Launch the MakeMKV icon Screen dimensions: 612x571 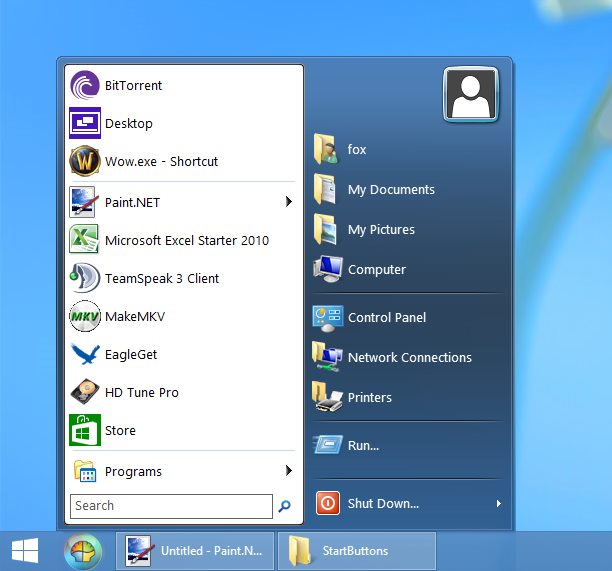click(85, 316)
